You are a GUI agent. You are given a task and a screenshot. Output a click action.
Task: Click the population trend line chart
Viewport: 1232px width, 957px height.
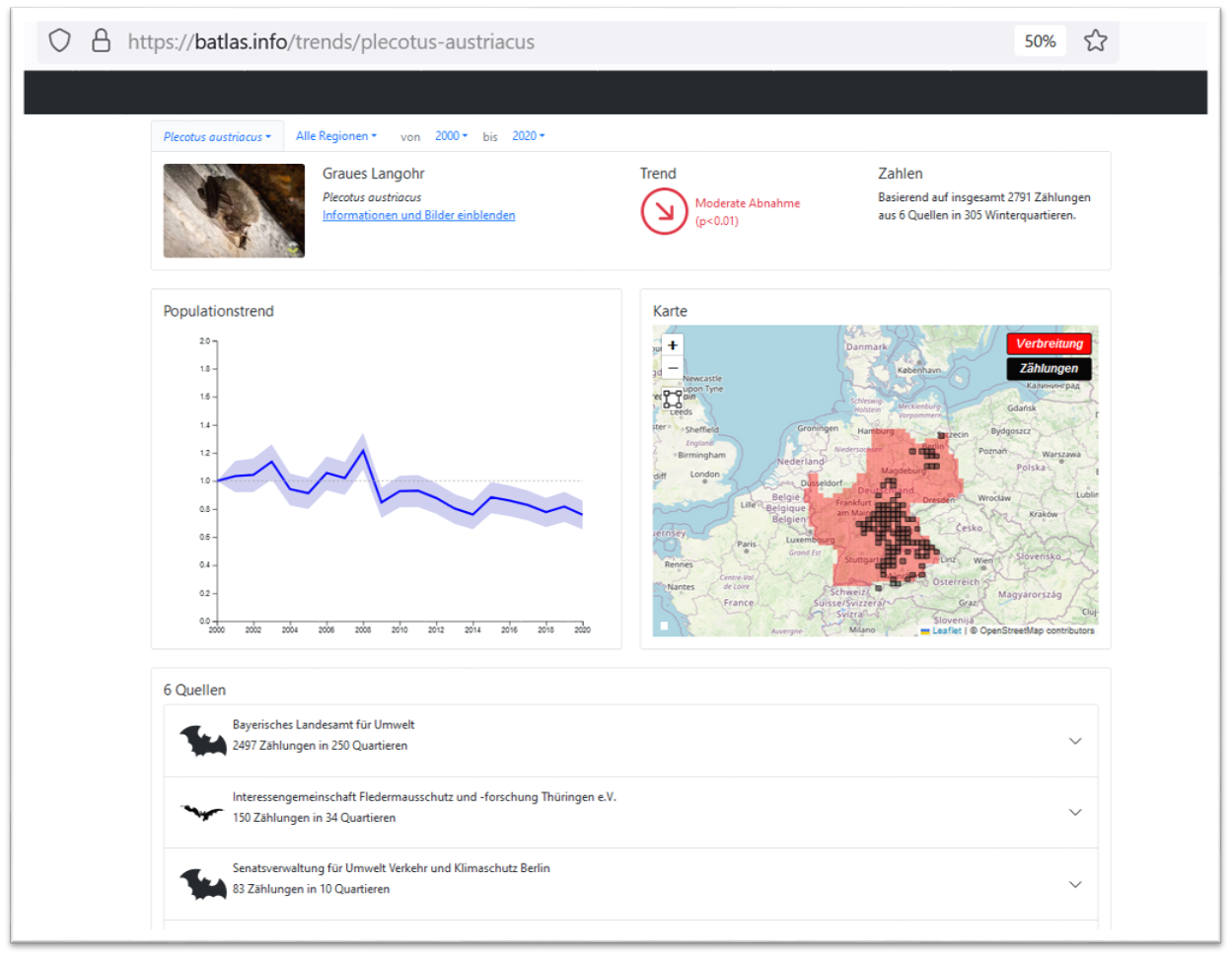pos(396,483)
